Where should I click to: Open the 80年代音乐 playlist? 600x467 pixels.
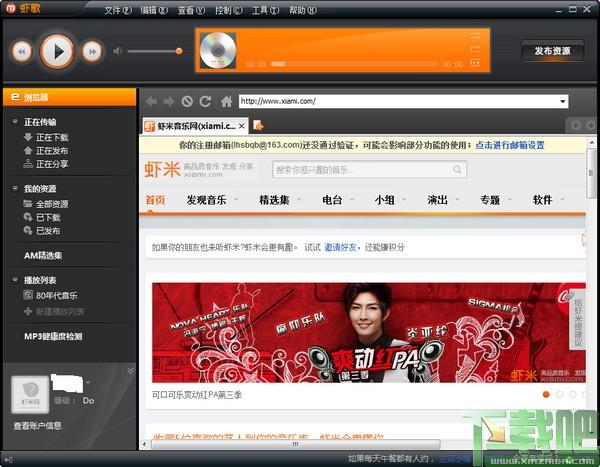coord(51,295)
